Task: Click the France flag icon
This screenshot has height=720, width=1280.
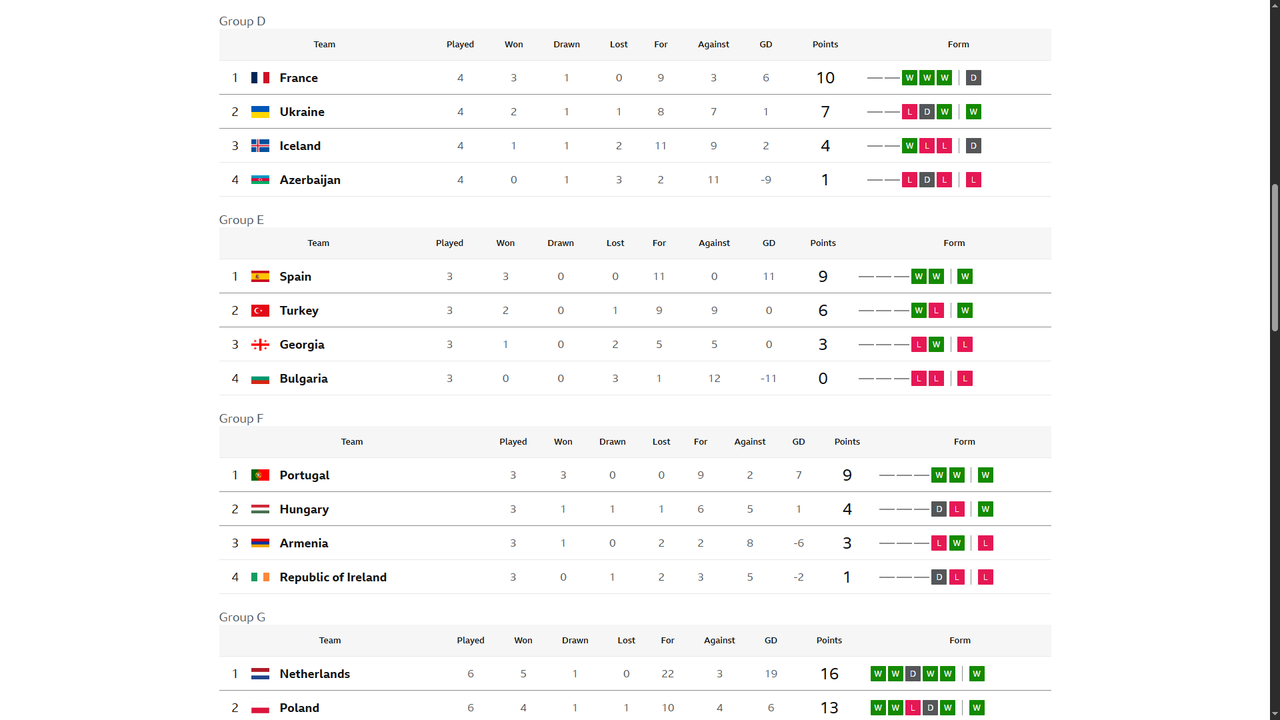Action: [260, 78]
